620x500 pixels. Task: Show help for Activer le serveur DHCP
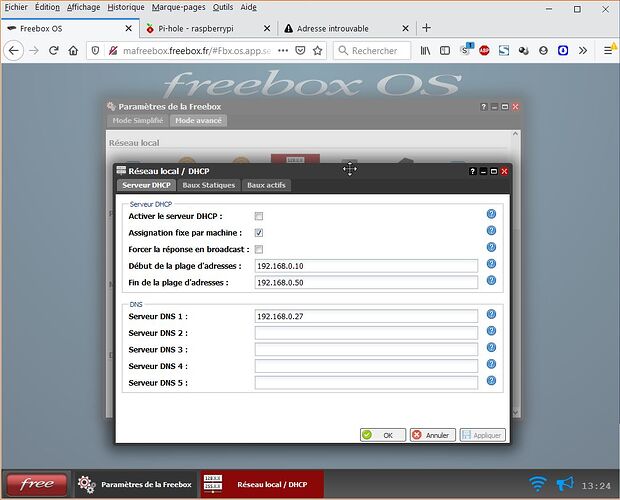pos(491,214)
